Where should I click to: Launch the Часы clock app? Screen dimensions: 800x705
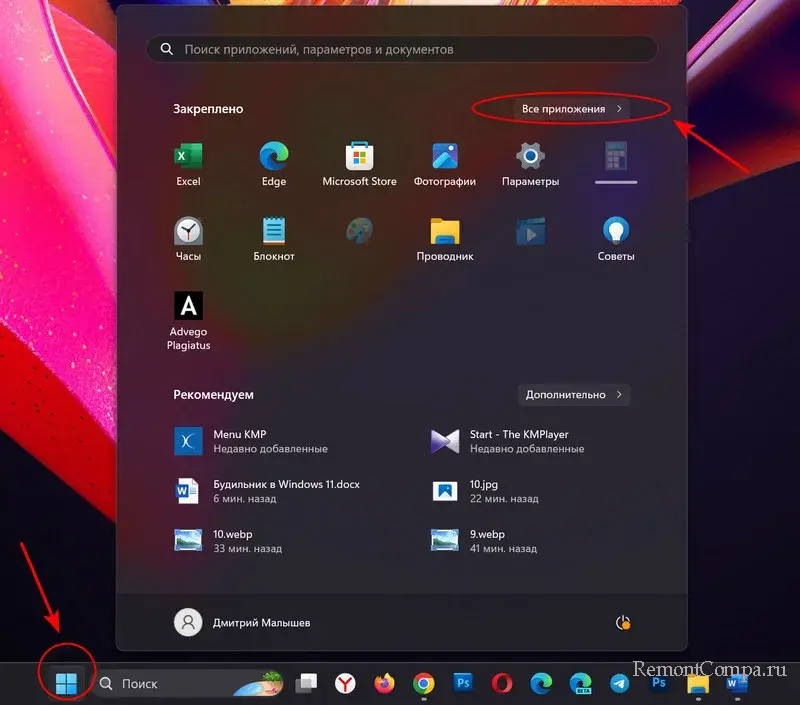[x=188, y=239]
